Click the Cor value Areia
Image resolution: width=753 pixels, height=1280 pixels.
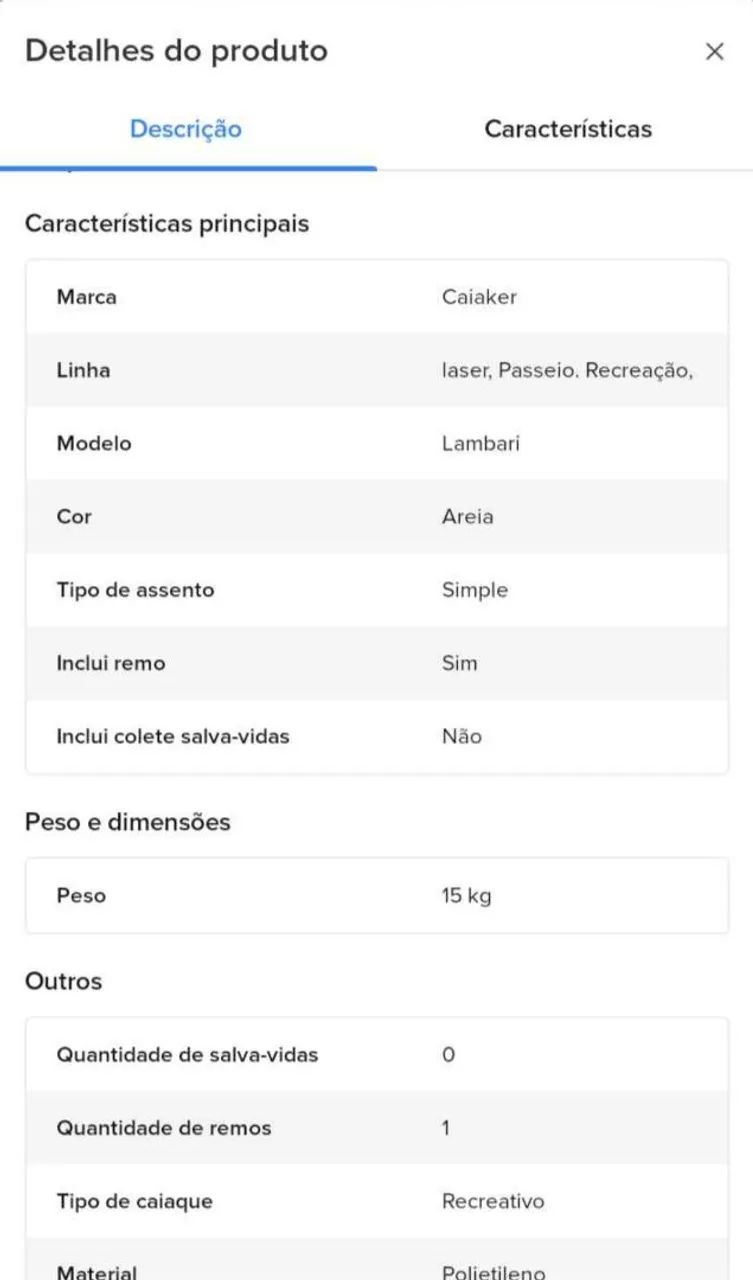coord(467,517)
